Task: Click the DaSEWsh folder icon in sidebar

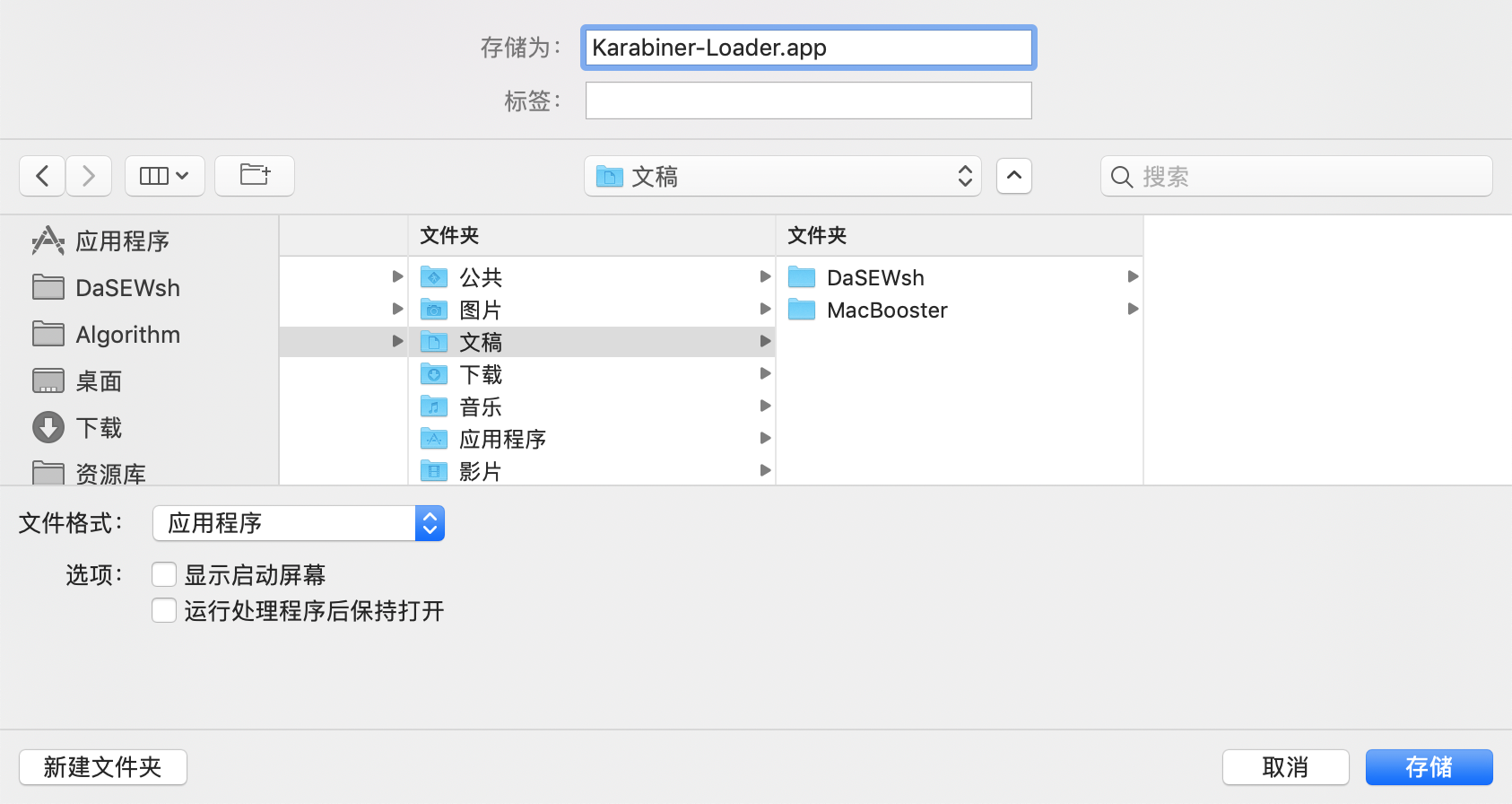Action: click(x=48, y=287)
